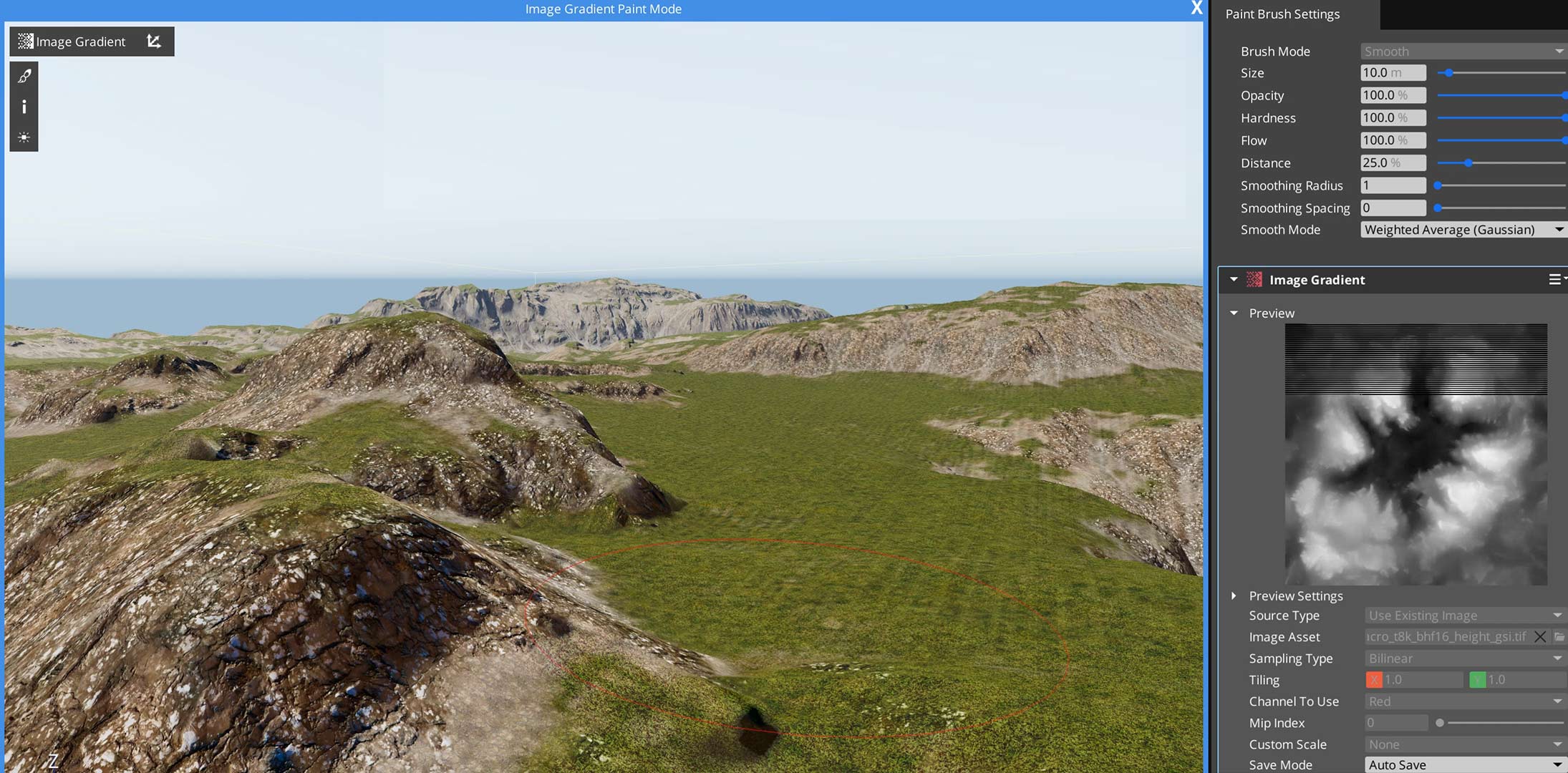Close the Image Gradient Paint Mode window
The image size is (1568, 773).
(x=1196, y=9)
